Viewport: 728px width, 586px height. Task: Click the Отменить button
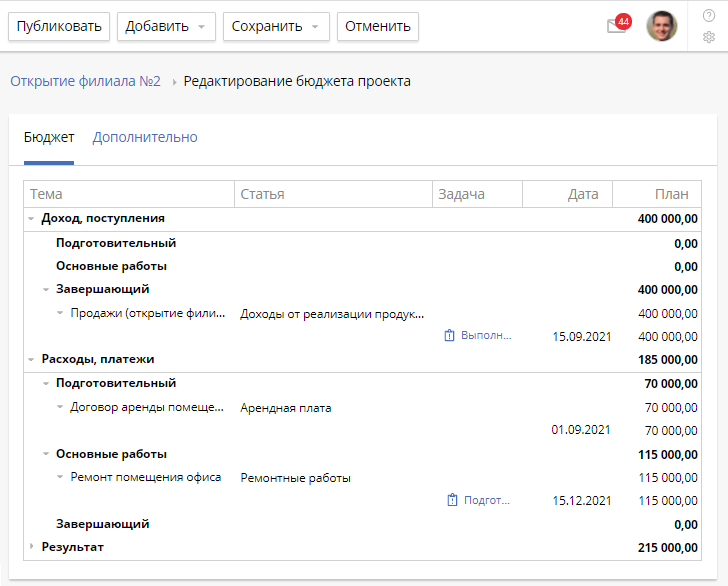coord(377,27)
